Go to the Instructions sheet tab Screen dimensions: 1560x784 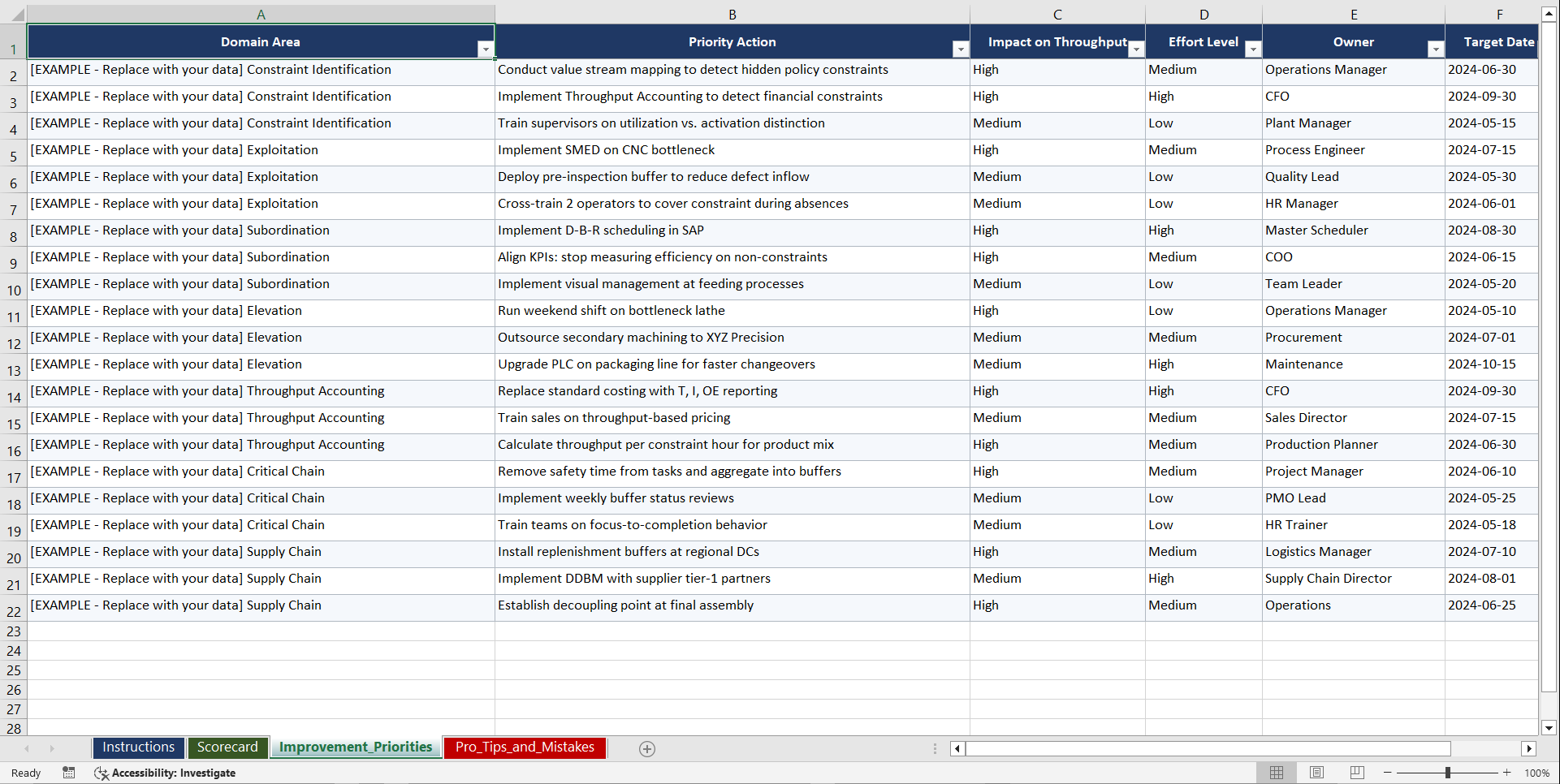click(x=138, y=747)
